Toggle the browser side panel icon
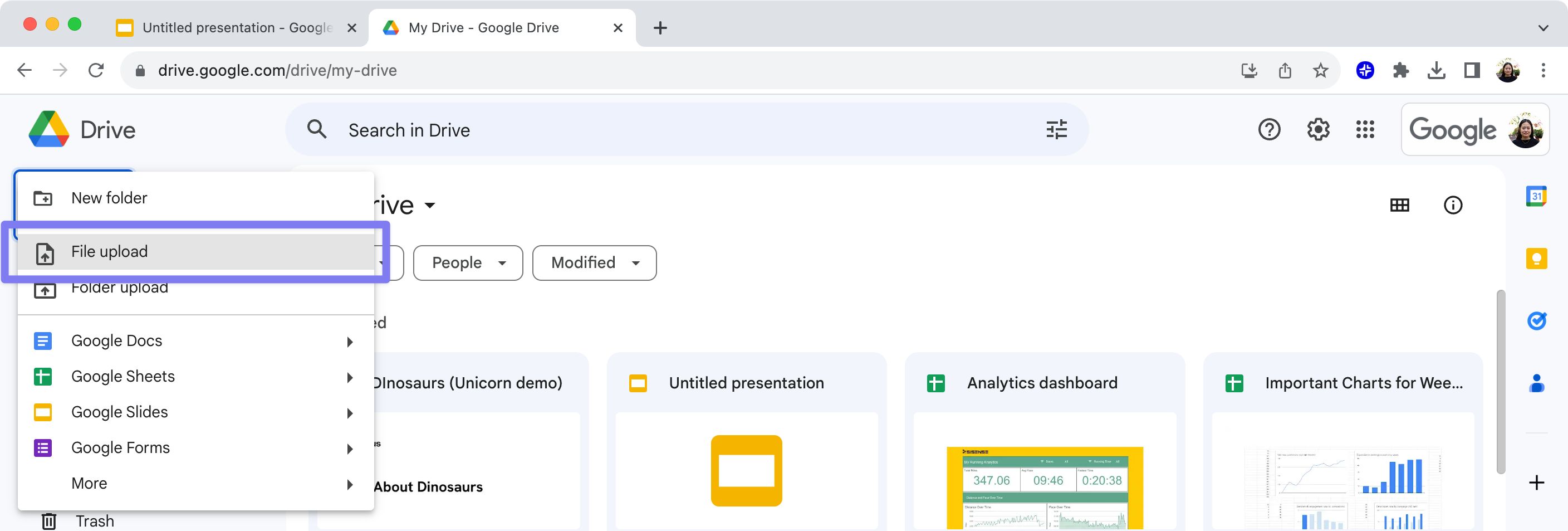Screen dimensions: 1568x531 pos(1472,70)
